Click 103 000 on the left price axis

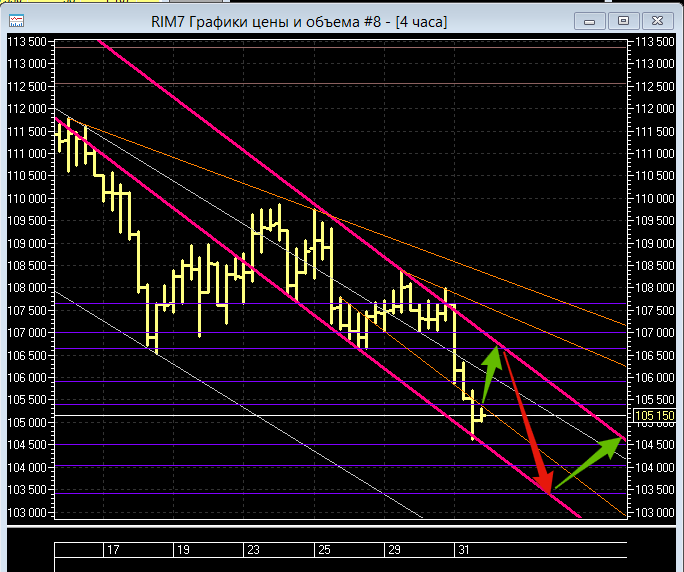click(27, 512)
